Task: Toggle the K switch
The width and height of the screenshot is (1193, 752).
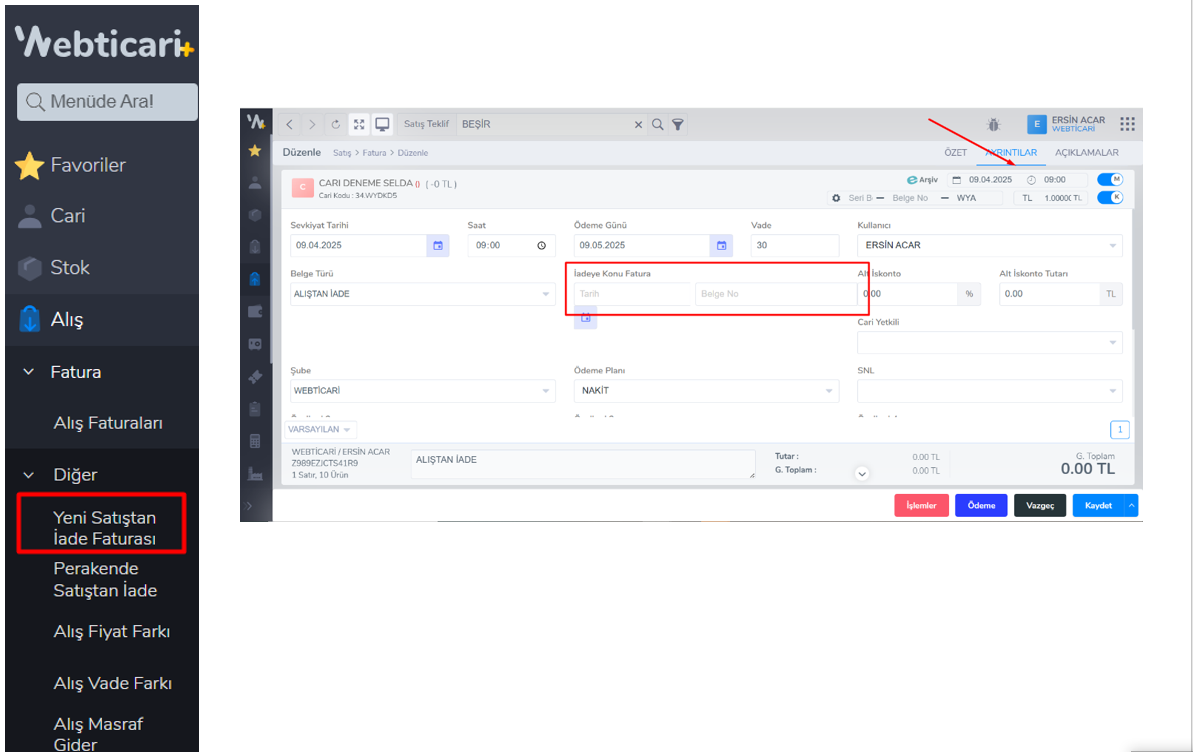Action: pos(1110,198)
